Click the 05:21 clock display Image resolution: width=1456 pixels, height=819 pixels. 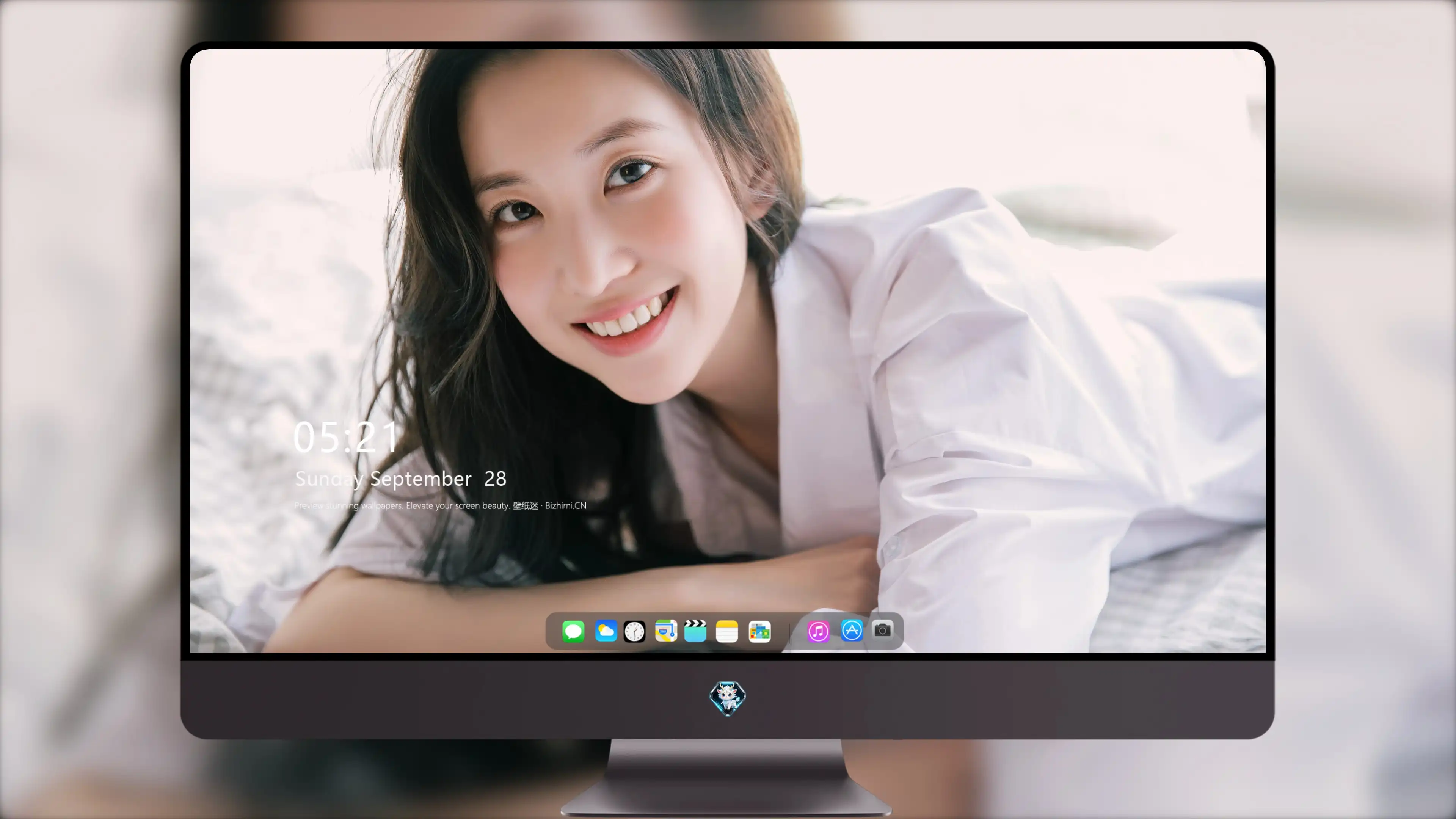click(345, 437)
